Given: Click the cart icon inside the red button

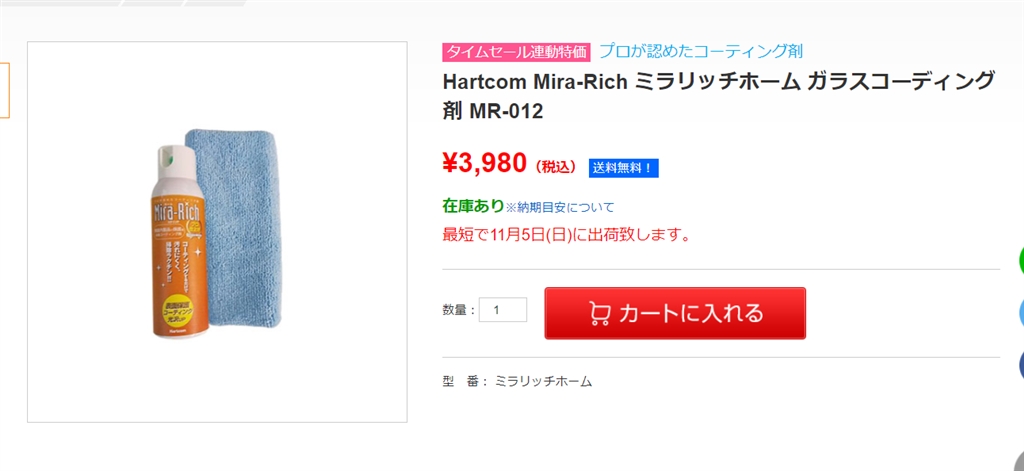Looking at the screenshot, I should 600,313.
